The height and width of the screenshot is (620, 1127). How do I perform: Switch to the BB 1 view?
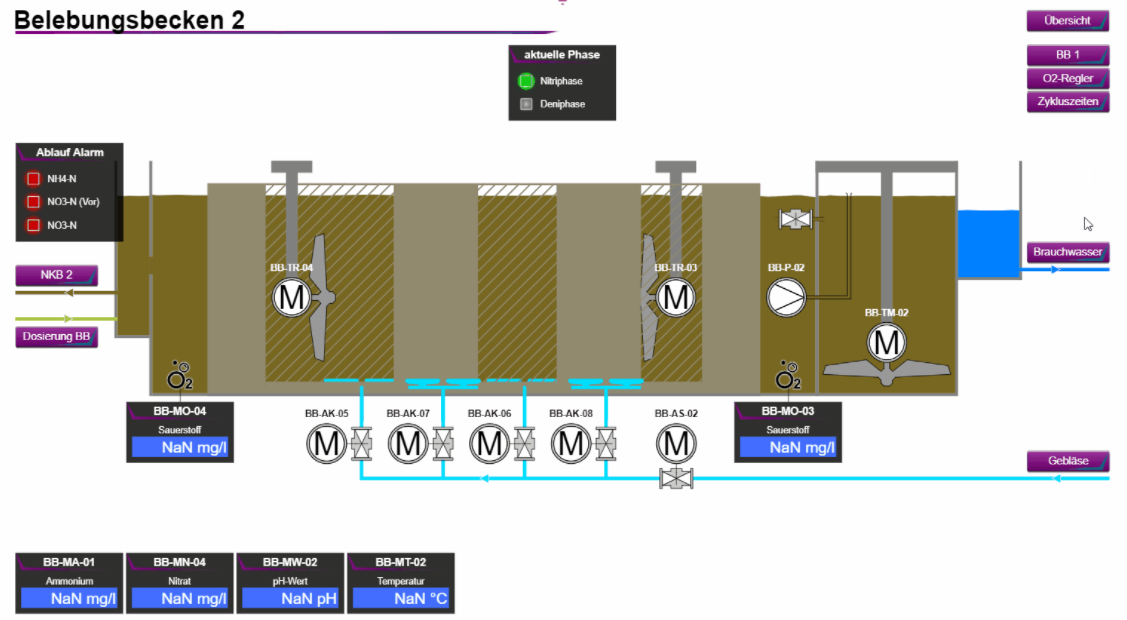point(1067,55)
